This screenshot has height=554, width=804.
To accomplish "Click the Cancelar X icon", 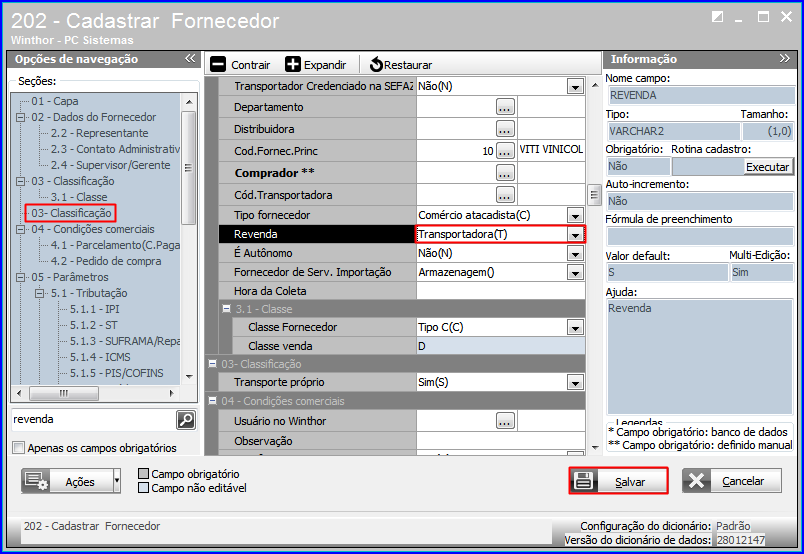I will [x=696, y=481].
